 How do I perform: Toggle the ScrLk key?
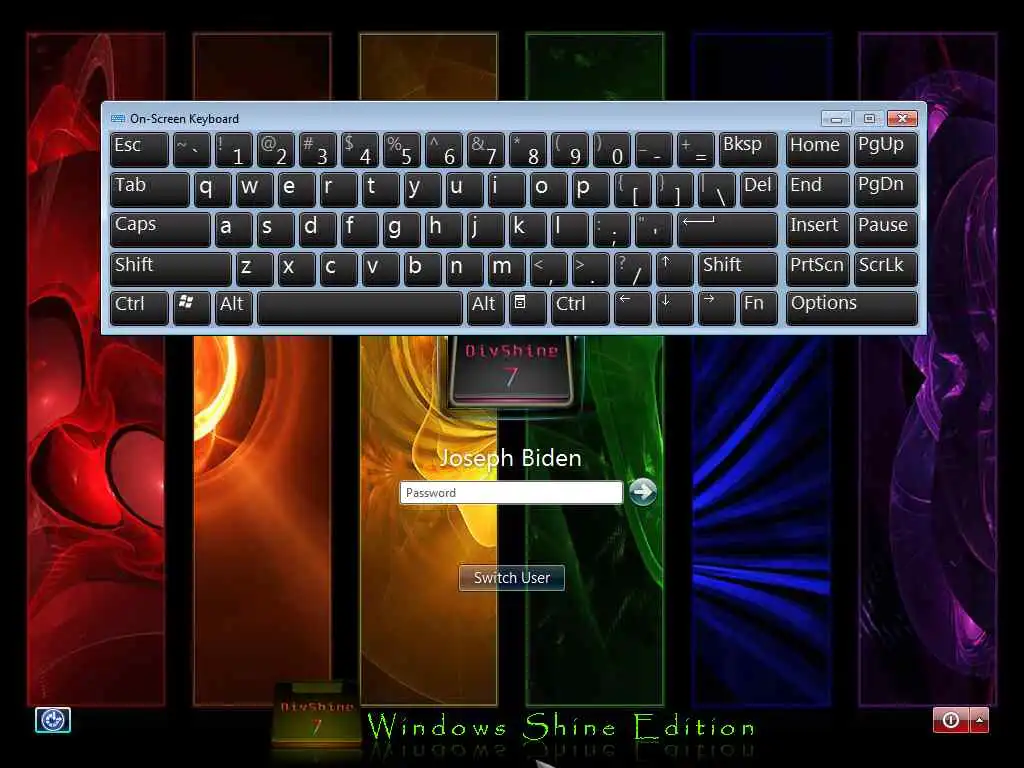point(886,268)
